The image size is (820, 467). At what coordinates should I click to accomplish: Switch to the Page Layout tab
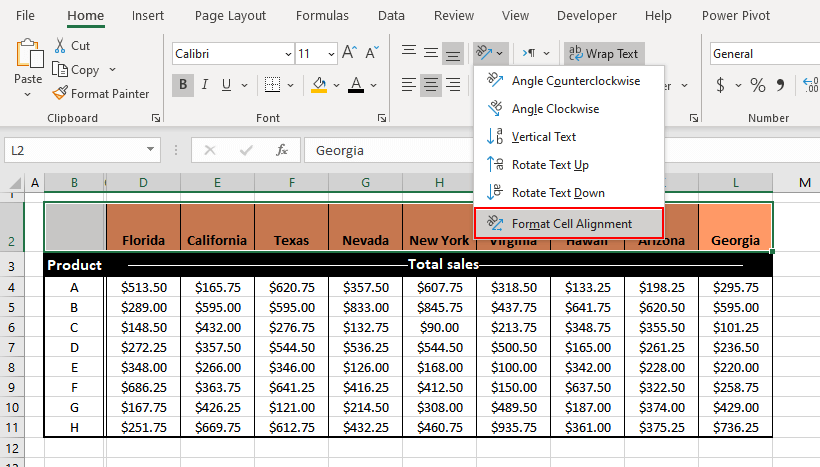(x=230, y=16)
